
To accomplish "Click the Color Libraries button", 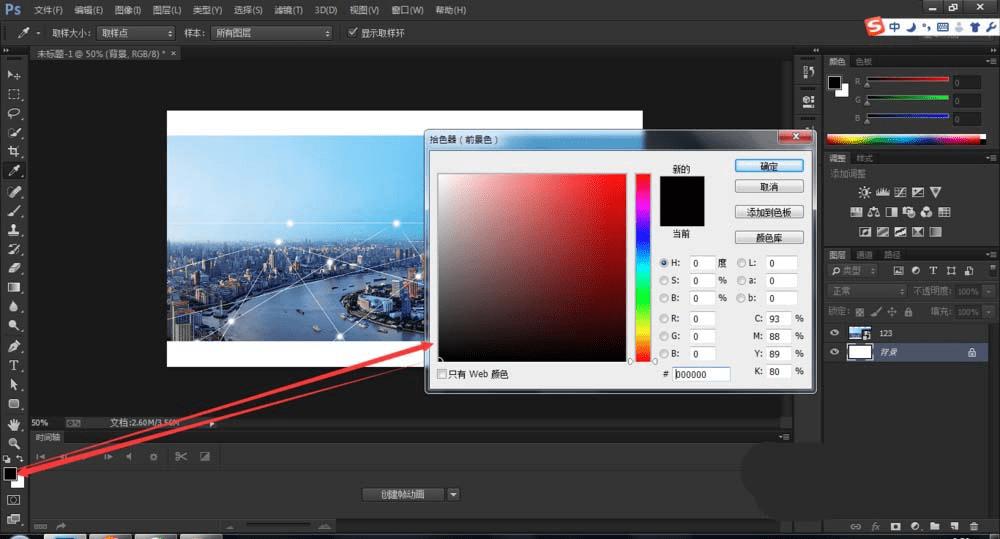I will pos(769,237).
